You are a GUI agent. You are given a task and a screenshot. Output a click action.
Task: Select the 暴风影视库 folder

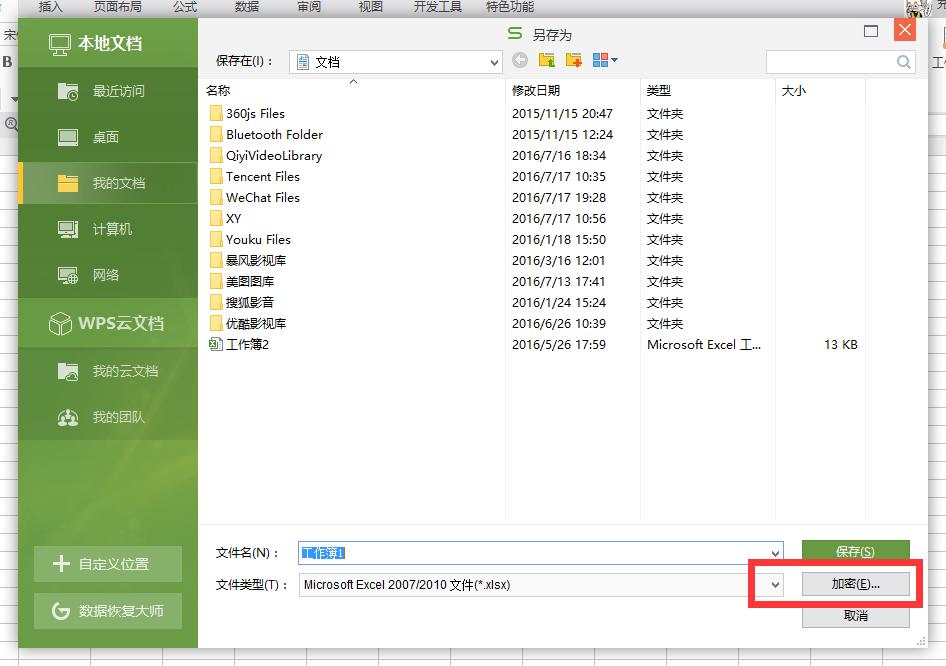tap(248, 261)
